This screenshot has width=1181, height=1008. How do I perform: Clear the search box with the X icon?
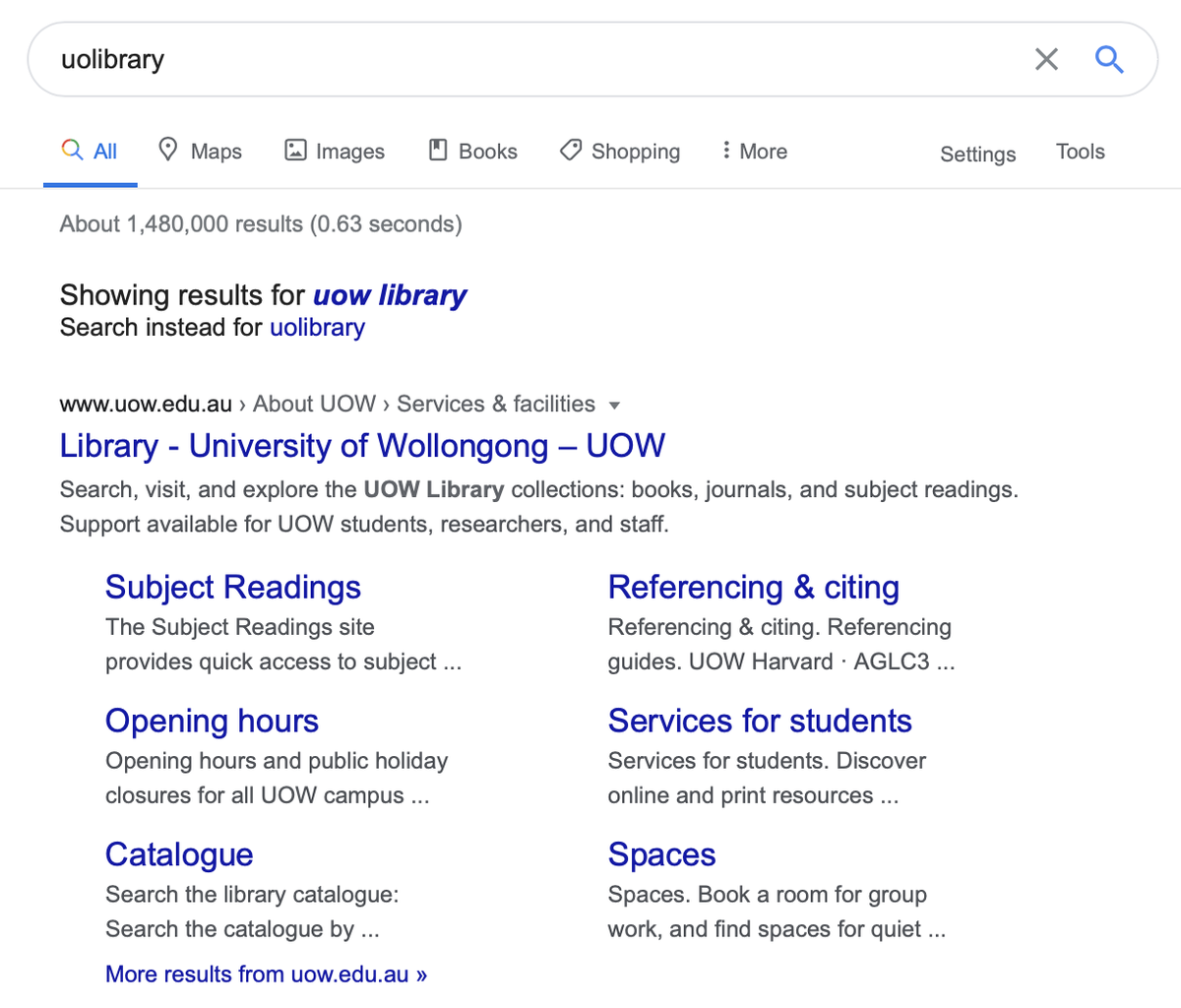[x=1046, y=59]
